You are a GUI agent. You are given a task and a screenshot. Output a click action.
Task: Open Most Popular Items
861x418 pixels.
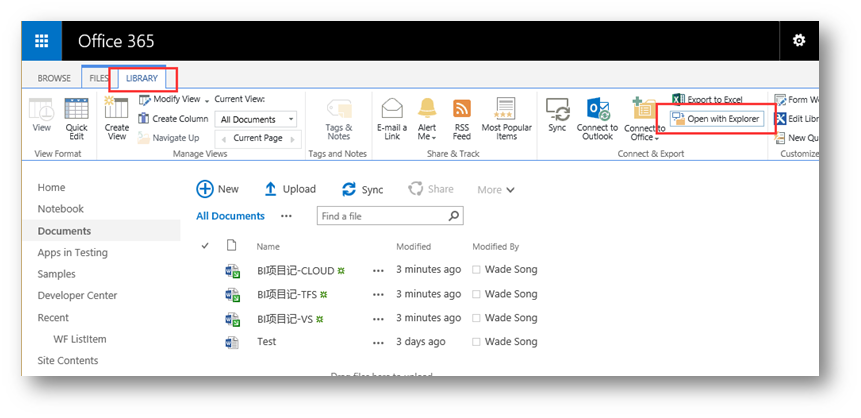click(506, 119)
